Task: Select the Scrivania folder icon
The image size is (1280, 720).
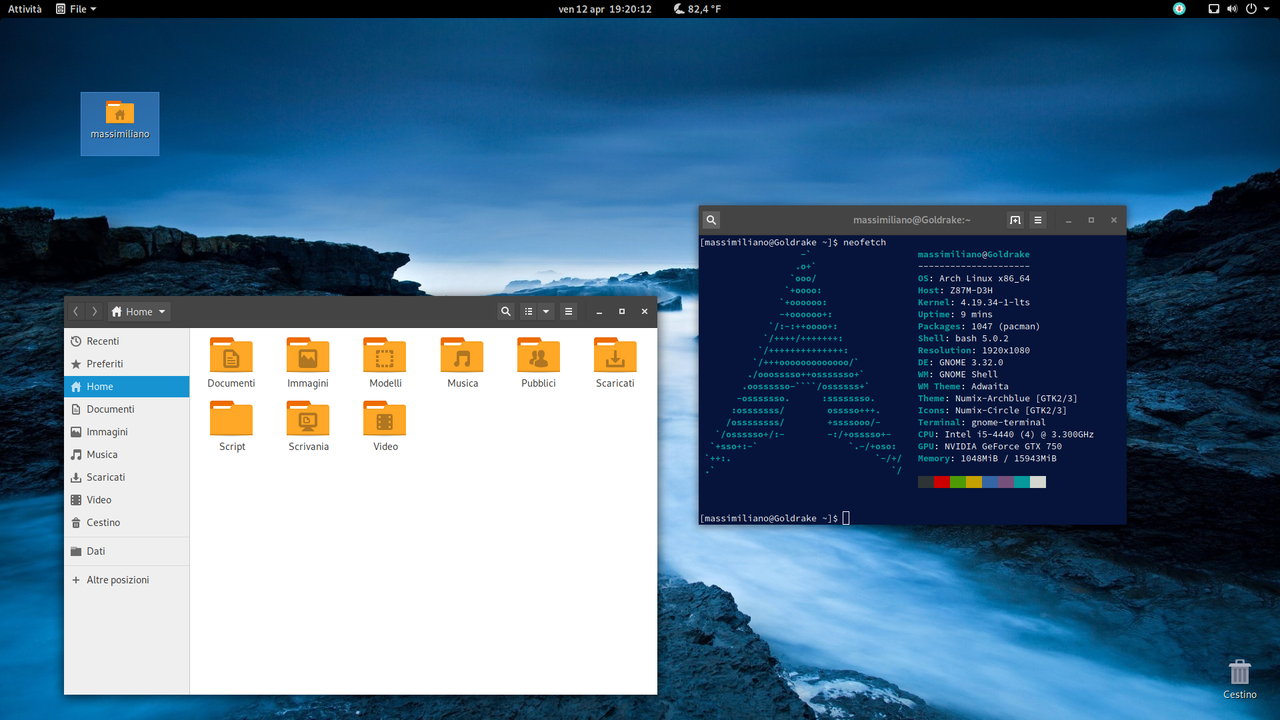Action: click(308, 418)
